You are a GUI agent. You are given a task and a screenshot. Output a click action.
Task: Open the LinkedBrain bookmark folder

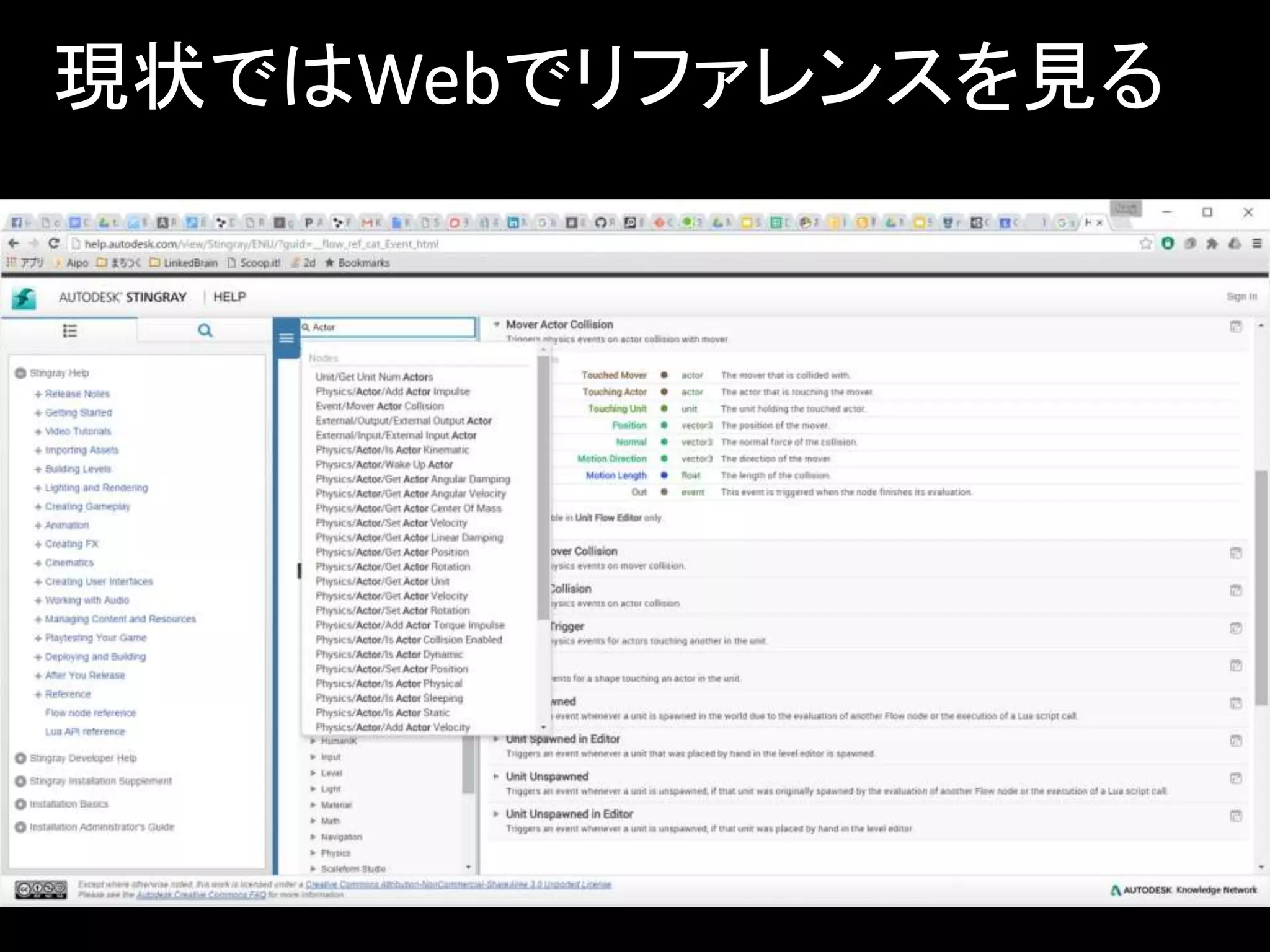pos(184,263)
